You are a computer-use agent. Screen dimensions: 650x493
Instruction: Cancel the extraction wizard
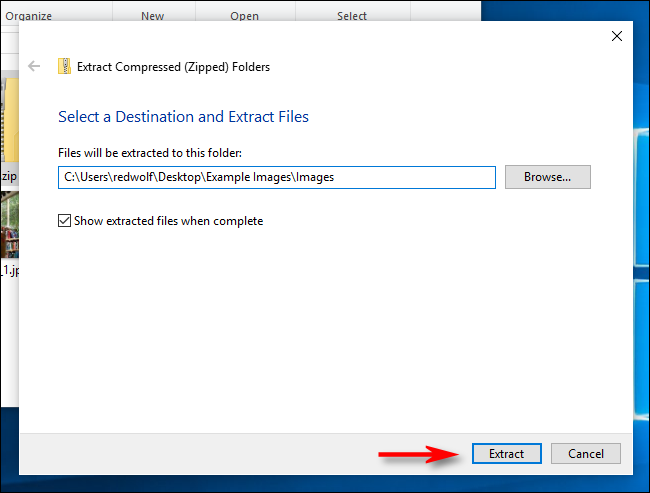pos(585,453)
